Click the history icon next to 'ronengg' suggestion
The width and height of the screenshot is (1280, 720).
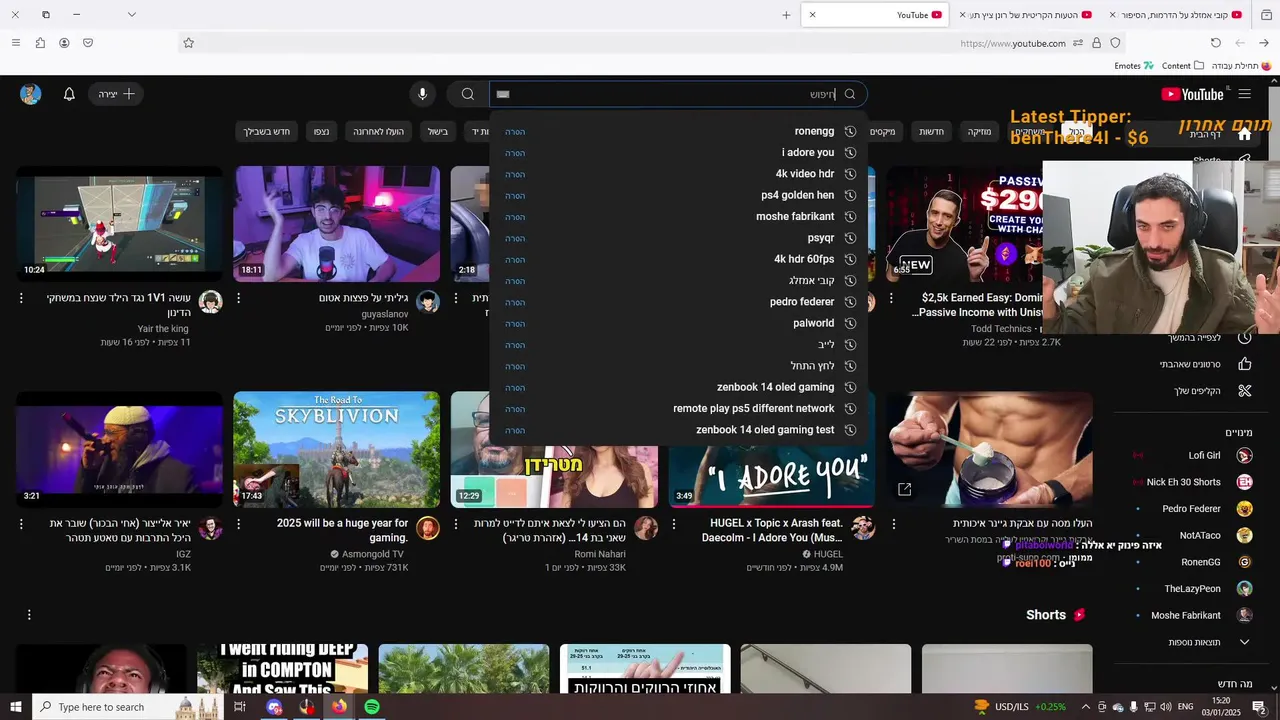(x=850, y=131)
